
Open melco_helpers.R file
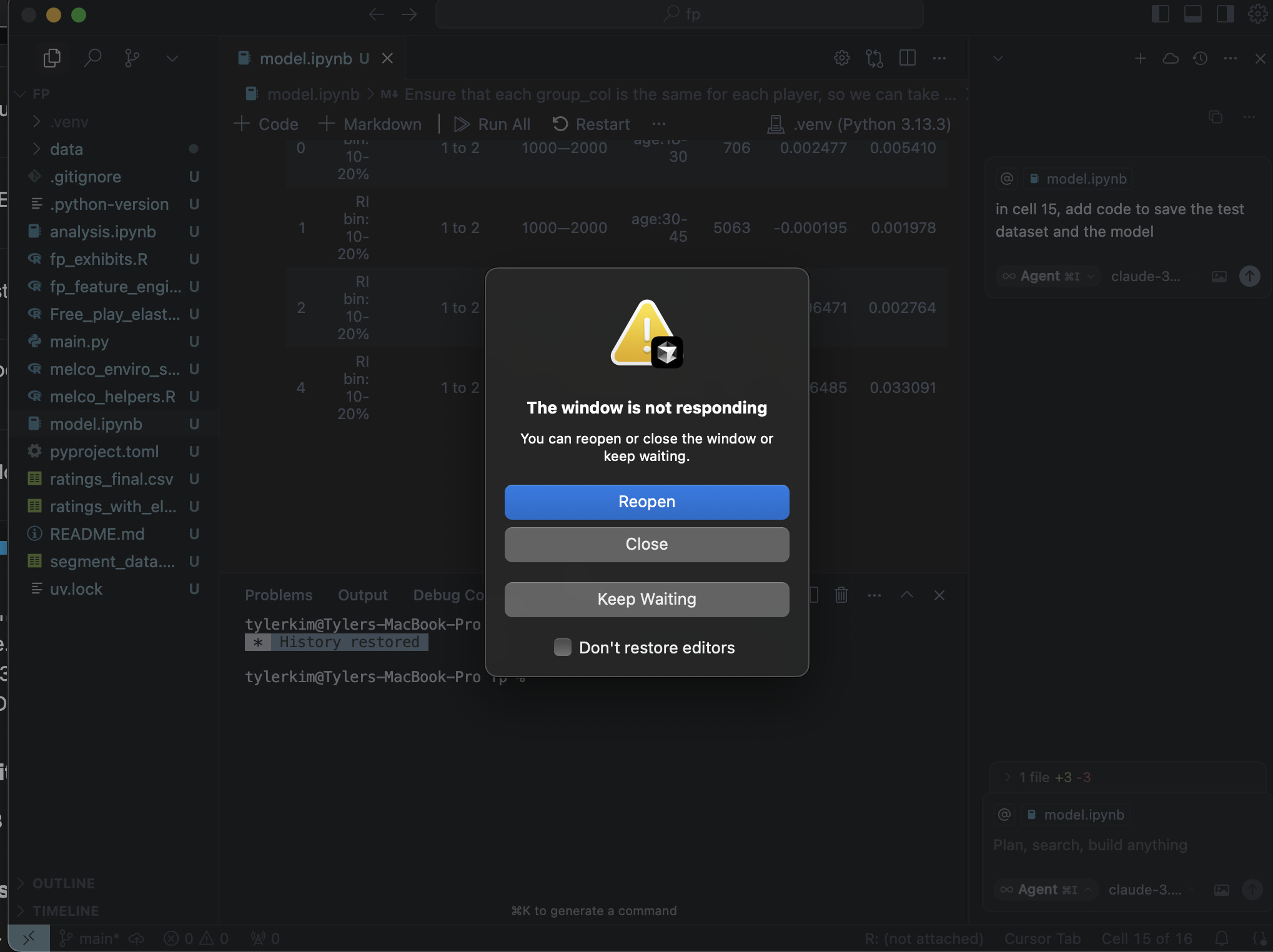pyautogui.click(x=112, y=397)
